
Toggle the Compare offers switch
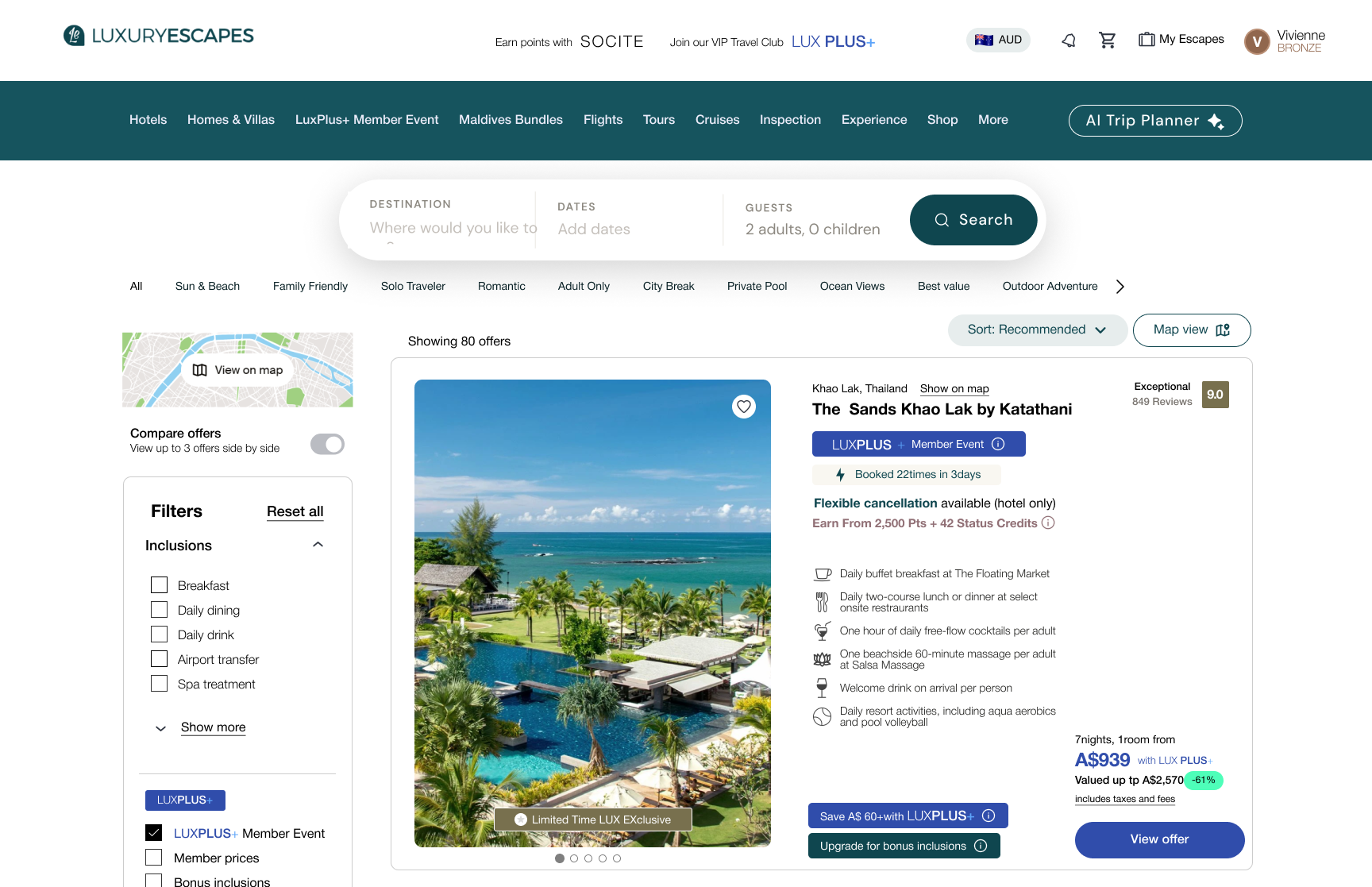[x=327, y=444]
